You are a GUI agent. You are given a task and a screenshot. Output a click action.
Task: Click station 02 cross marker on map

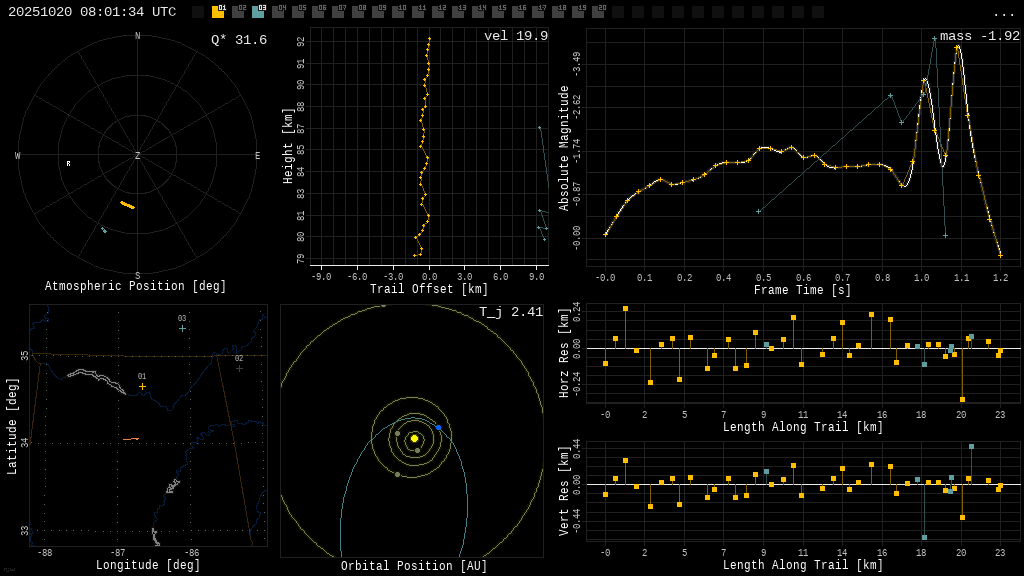pyautogui.click(x=239, y=368)
